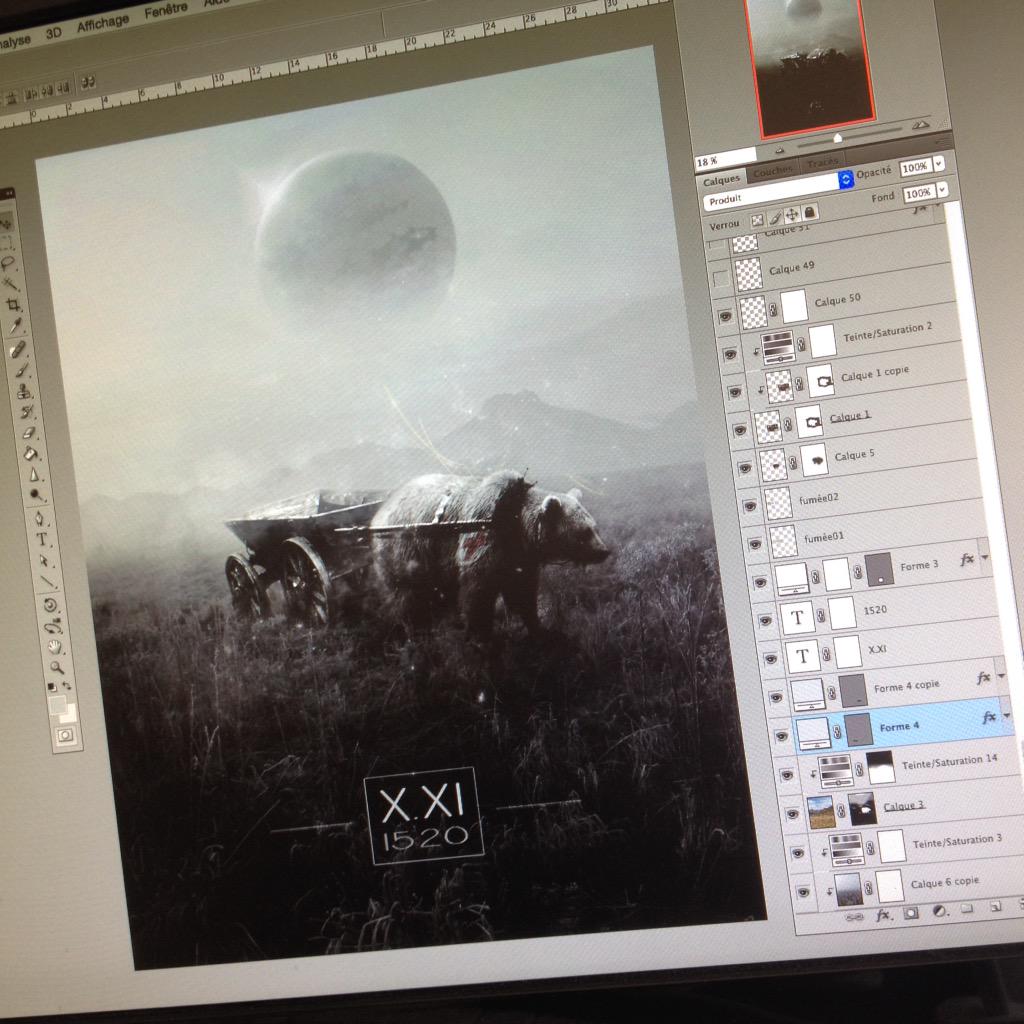Select the Calques tab
Screen dimensions: 1024x1024
[721, 180]
